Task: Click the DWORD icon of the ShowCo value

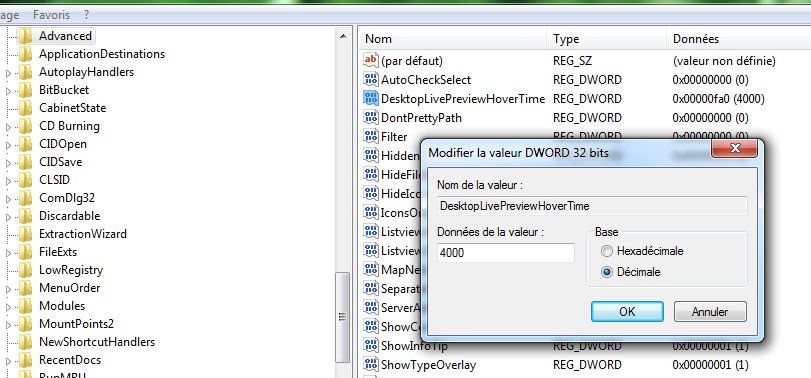Action: 371,326
